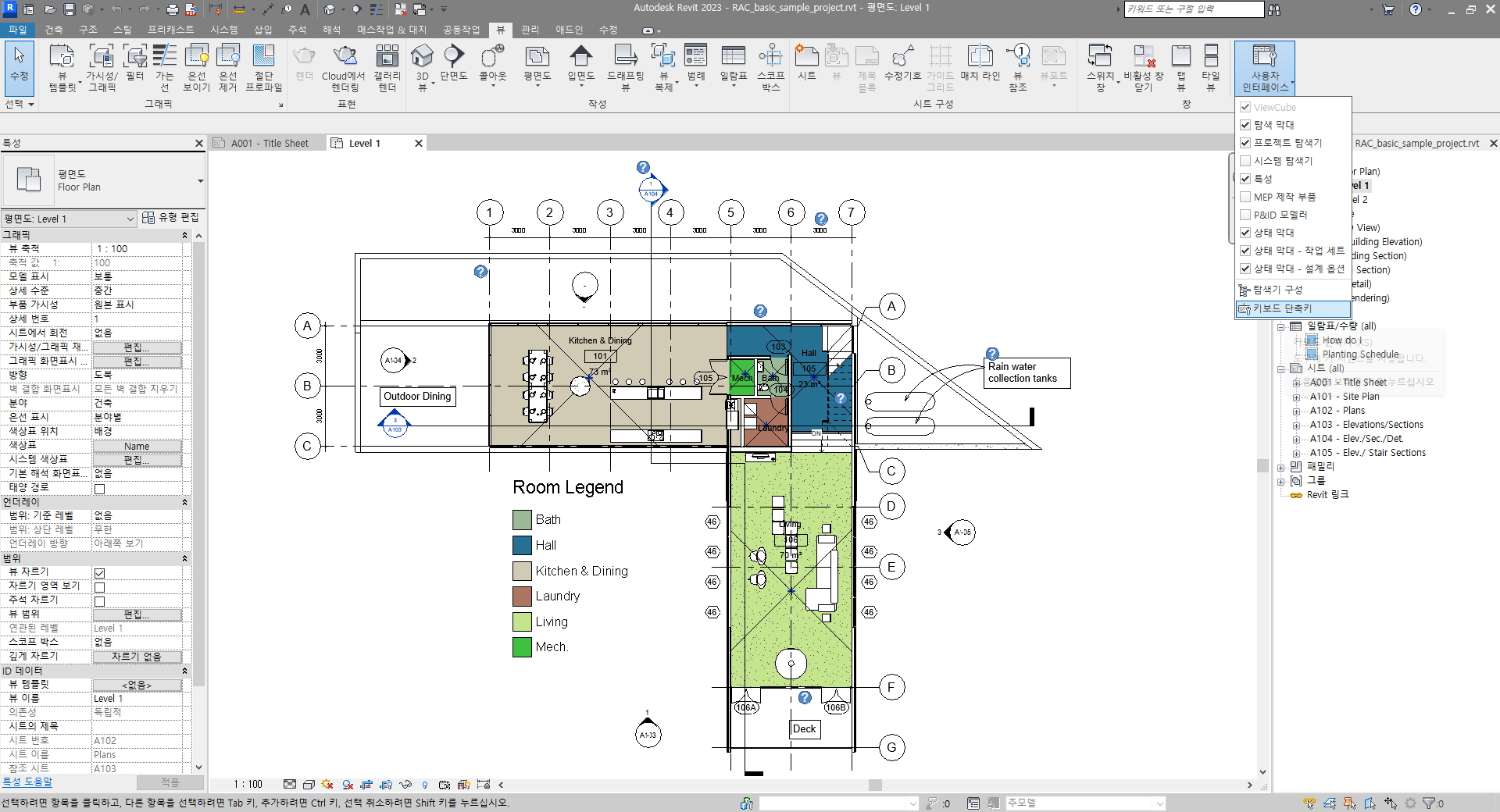This screenshot has height=812, width=1500.
Task: Open 평면도: Level 1 instance dropdown
Action: tap(69, 219)
